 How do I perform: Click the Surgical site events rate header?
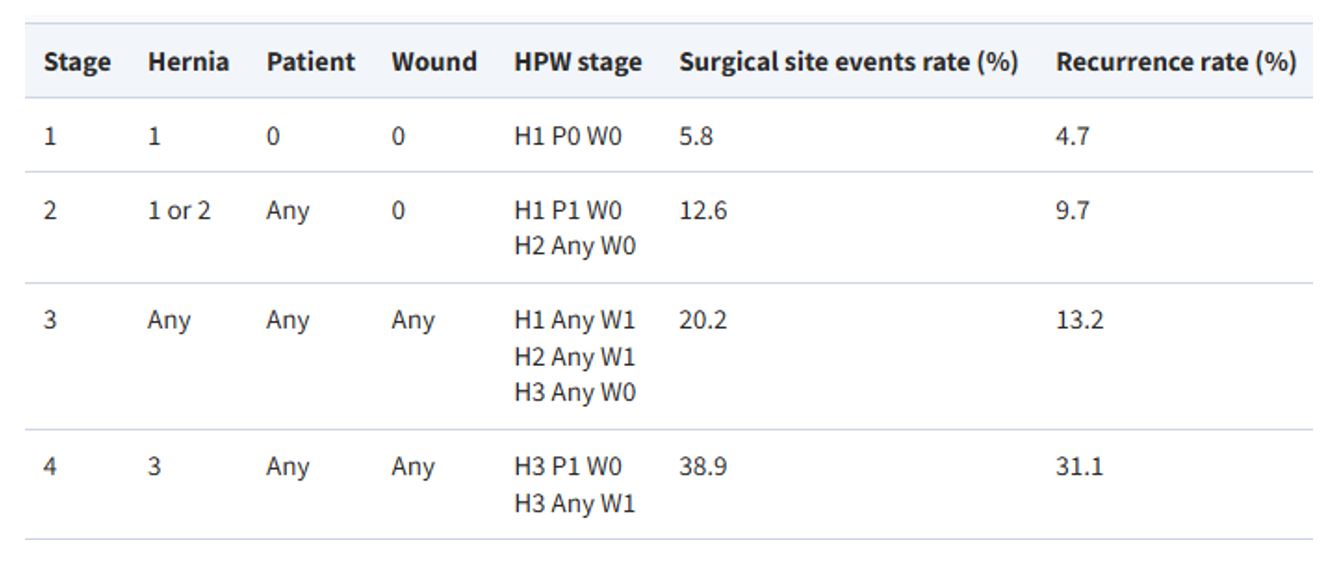pyautogui.click(x=848, y=62)
